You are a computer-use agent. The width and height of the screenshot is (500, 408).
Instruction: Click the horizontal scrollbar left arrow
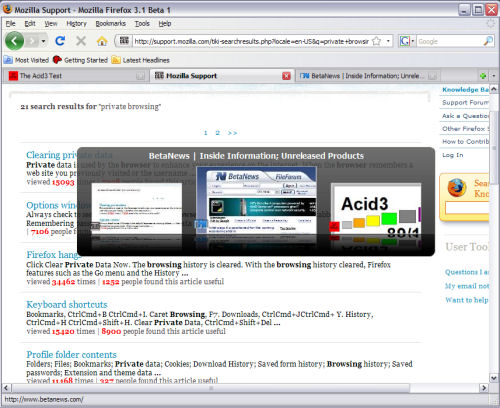coord(6,388)
